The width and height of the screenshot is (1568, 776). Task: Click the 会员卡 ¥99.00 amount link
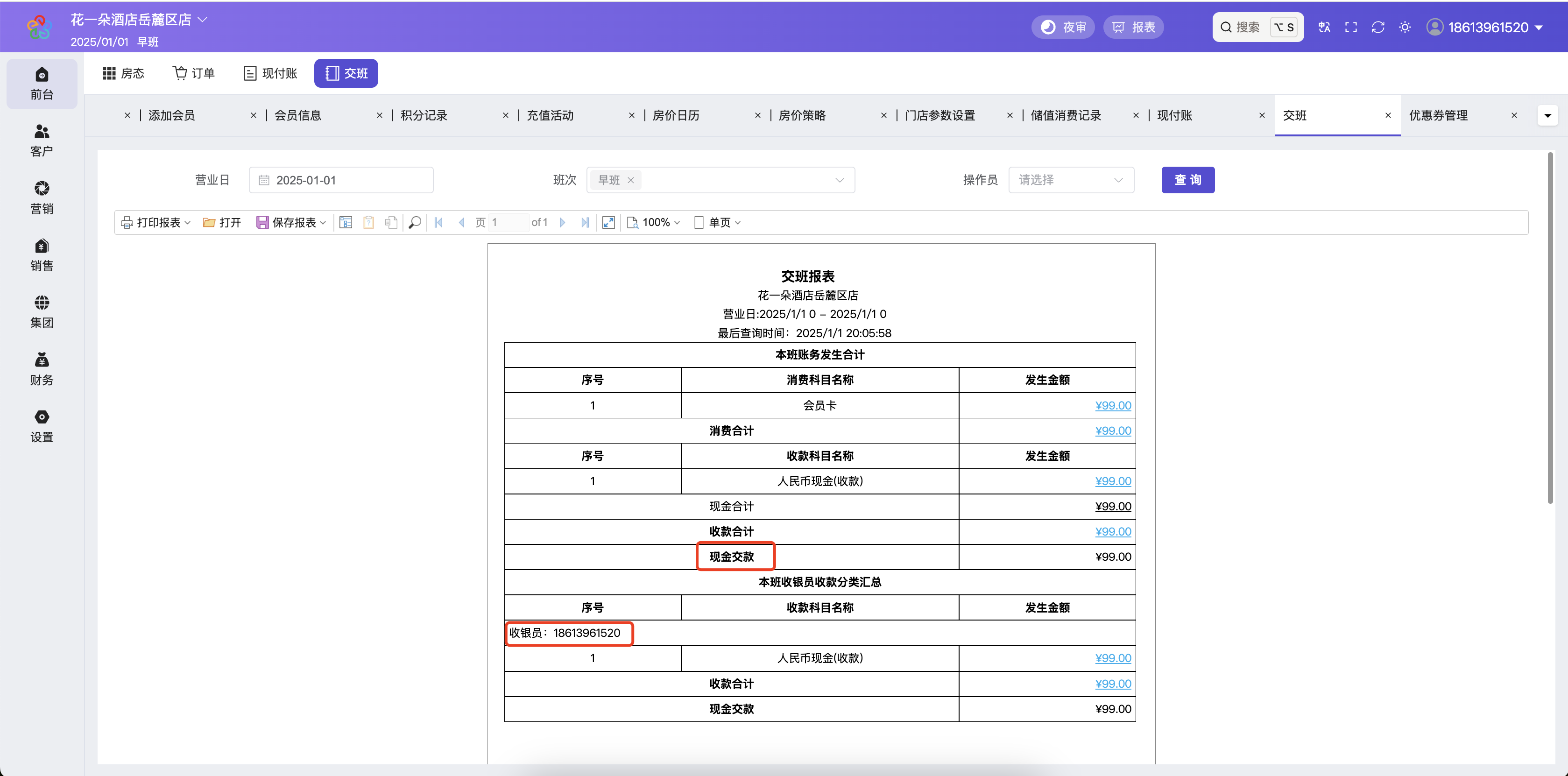(x=1113, y=405)
